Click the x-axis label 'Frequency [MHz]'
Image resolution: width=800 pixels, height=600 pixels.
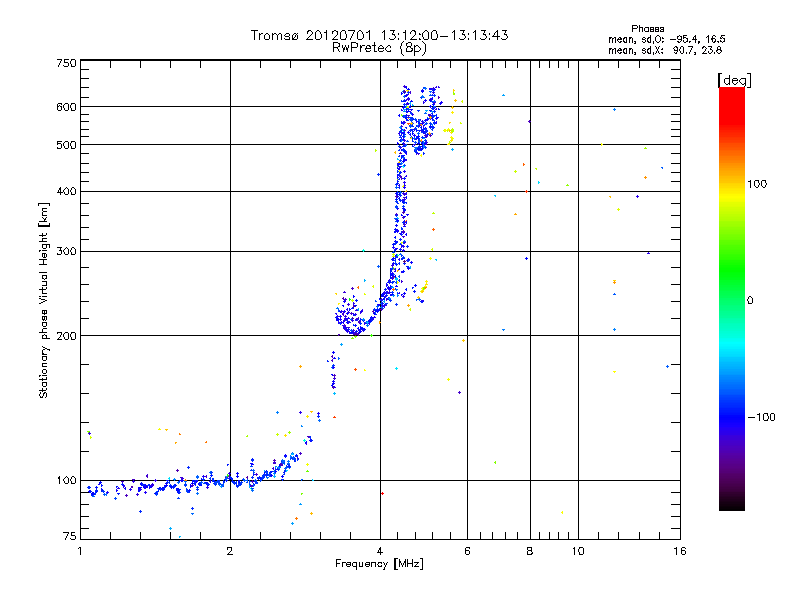[x=379, y=564]
